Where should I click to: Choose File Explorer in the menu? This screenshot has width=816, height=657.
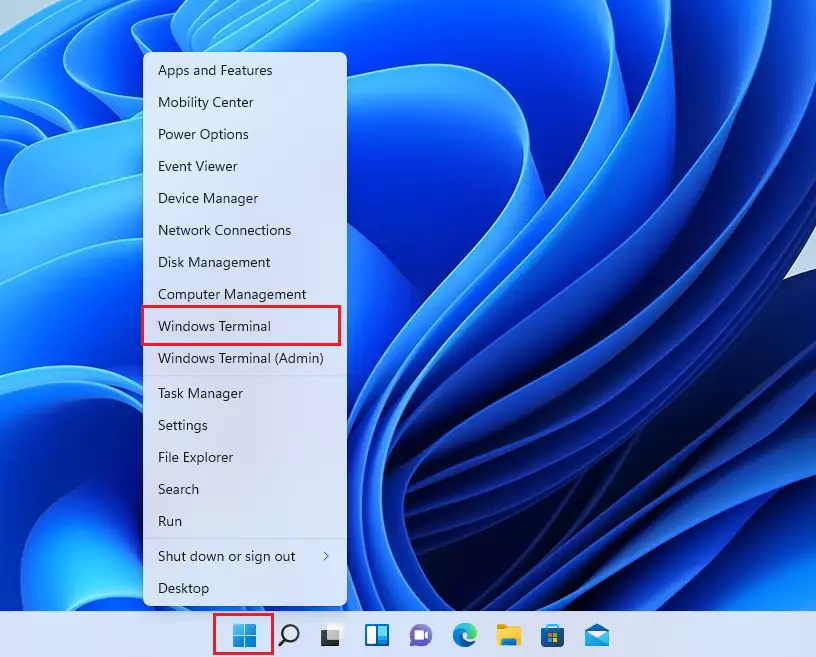tap(245, 457)
